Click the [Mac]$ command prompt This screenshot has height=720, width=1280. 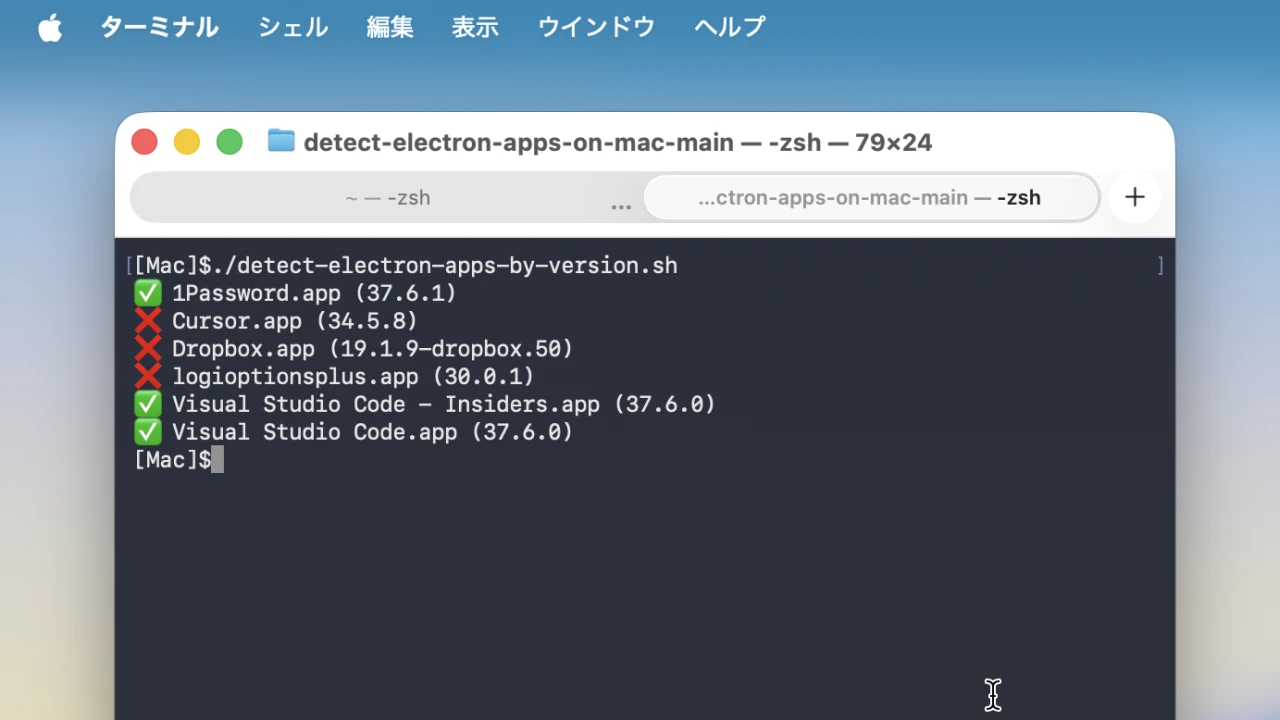click(x=176, y=459)
